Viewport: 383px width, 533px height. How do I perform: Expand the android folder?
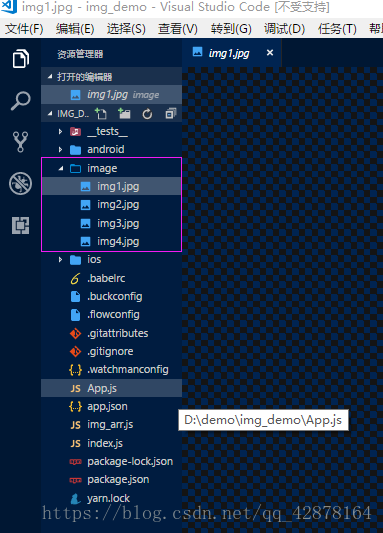pos(111,150)
